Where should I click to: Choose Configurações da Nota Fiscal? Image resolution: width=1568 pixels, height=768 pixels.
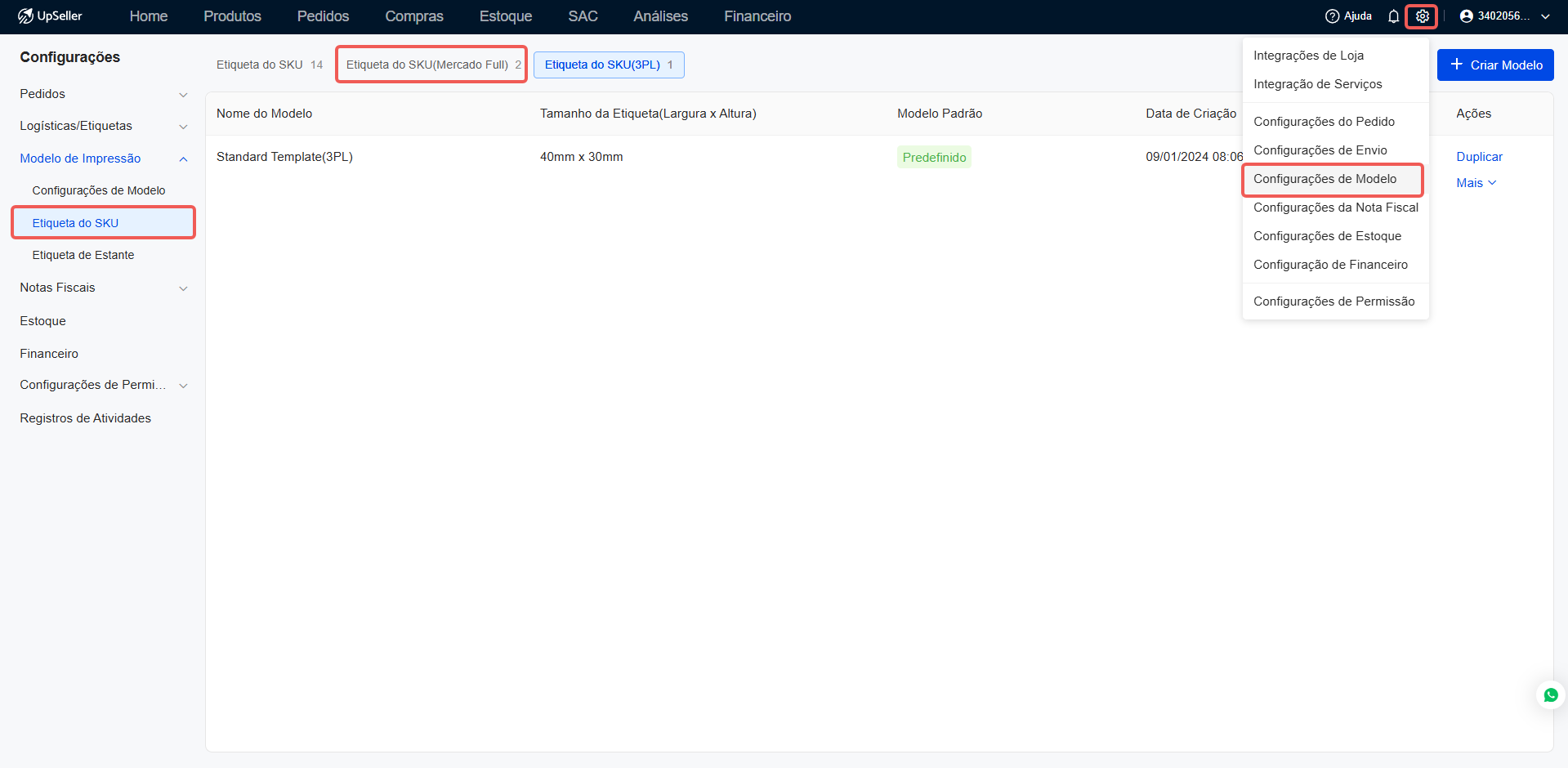[x=1335, y=208]
